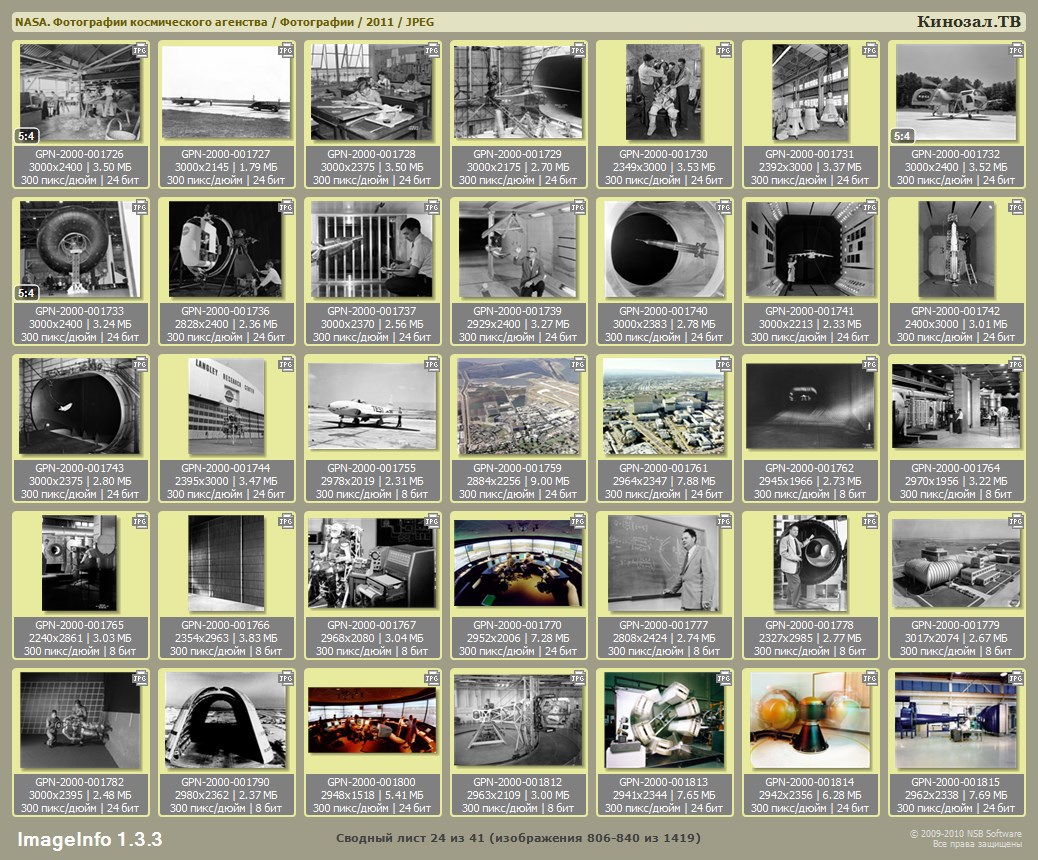Click the JPG badge on thumbnail GPN-2000-001744
The image size is (1038, 860).
[286, 365]
